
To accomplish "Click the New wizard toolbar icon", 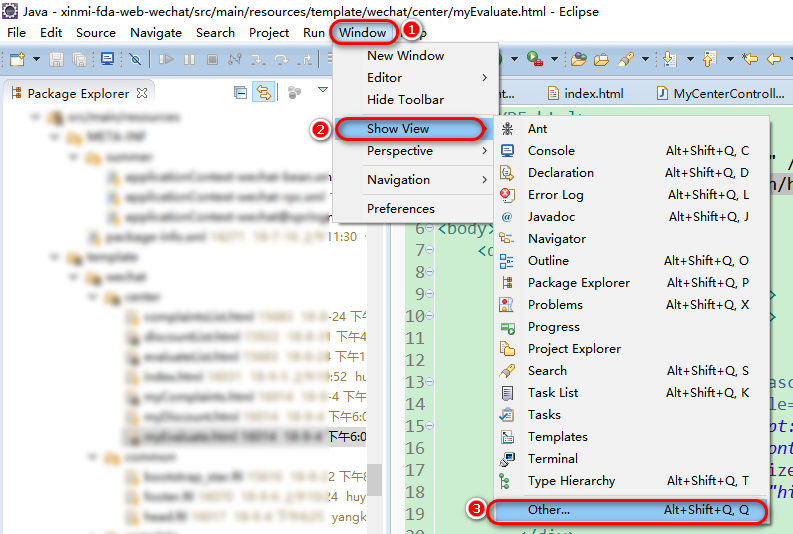I will point(17,60).
